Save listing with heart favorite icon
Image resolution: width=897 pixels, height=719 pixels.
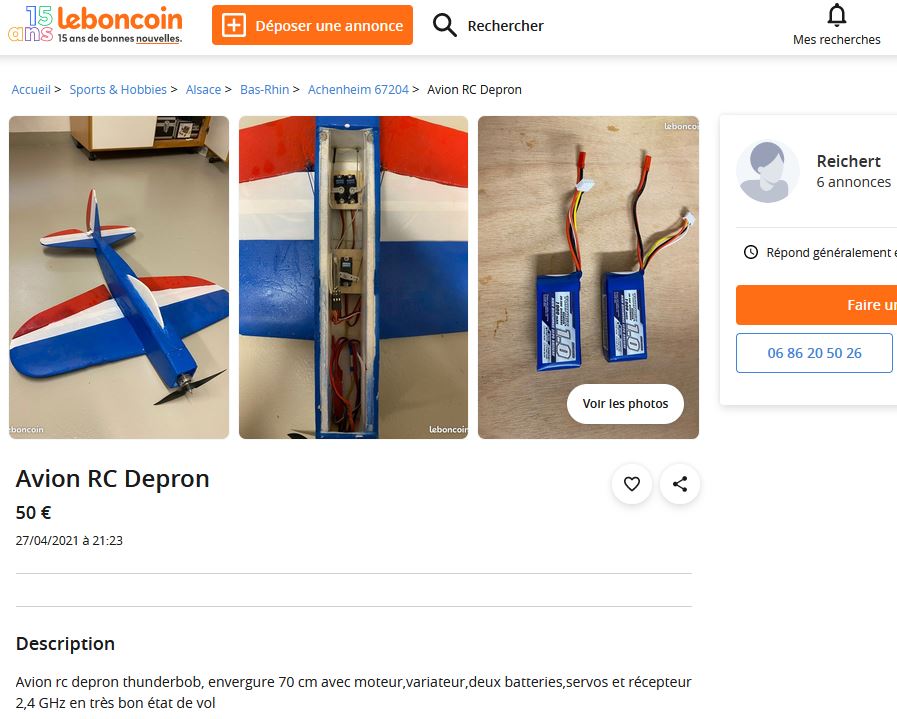pyautogui.click(x=632, y=484)
